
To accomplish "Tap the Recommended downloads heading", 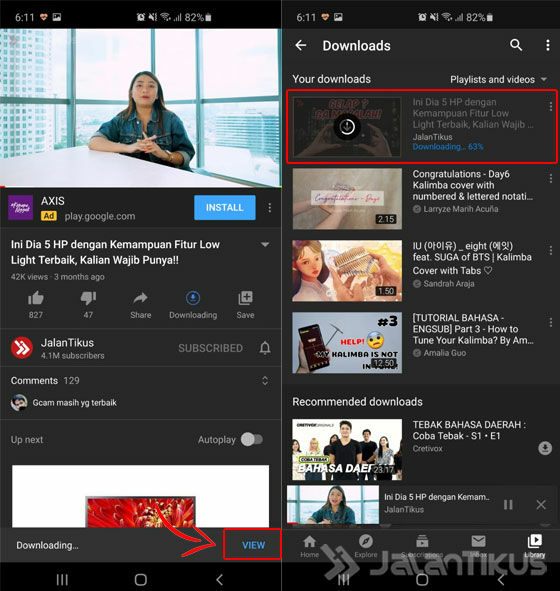I will (x=357, y=402).
